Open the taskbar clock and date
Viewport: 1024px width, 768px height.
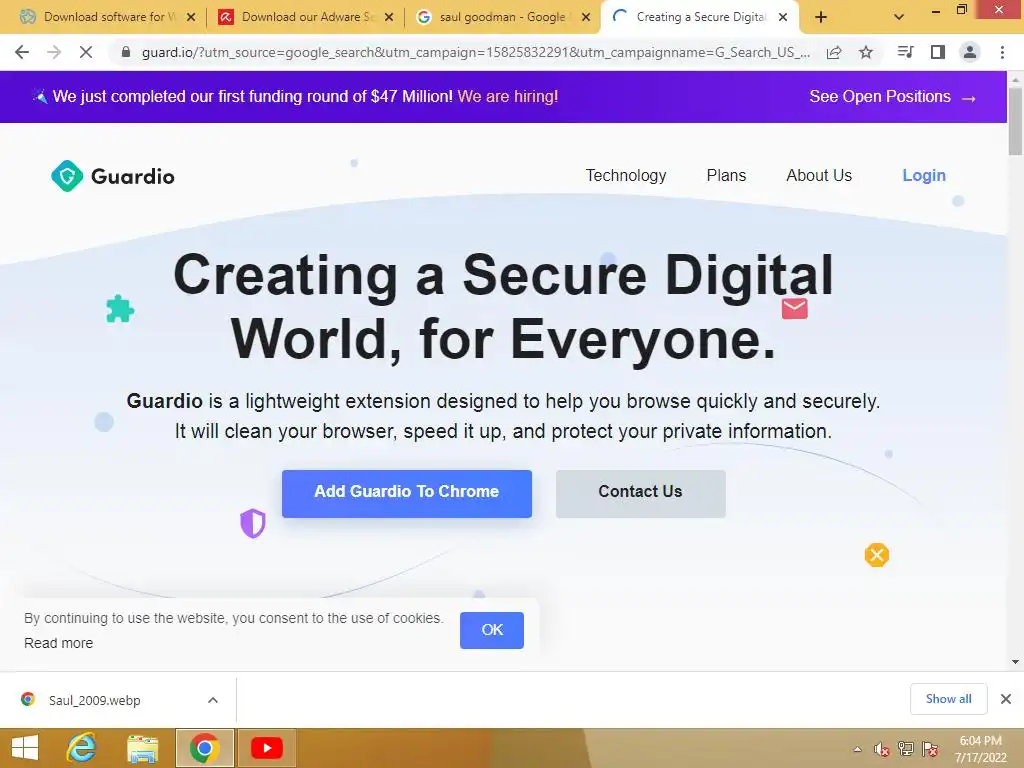[x=981, y=749]
